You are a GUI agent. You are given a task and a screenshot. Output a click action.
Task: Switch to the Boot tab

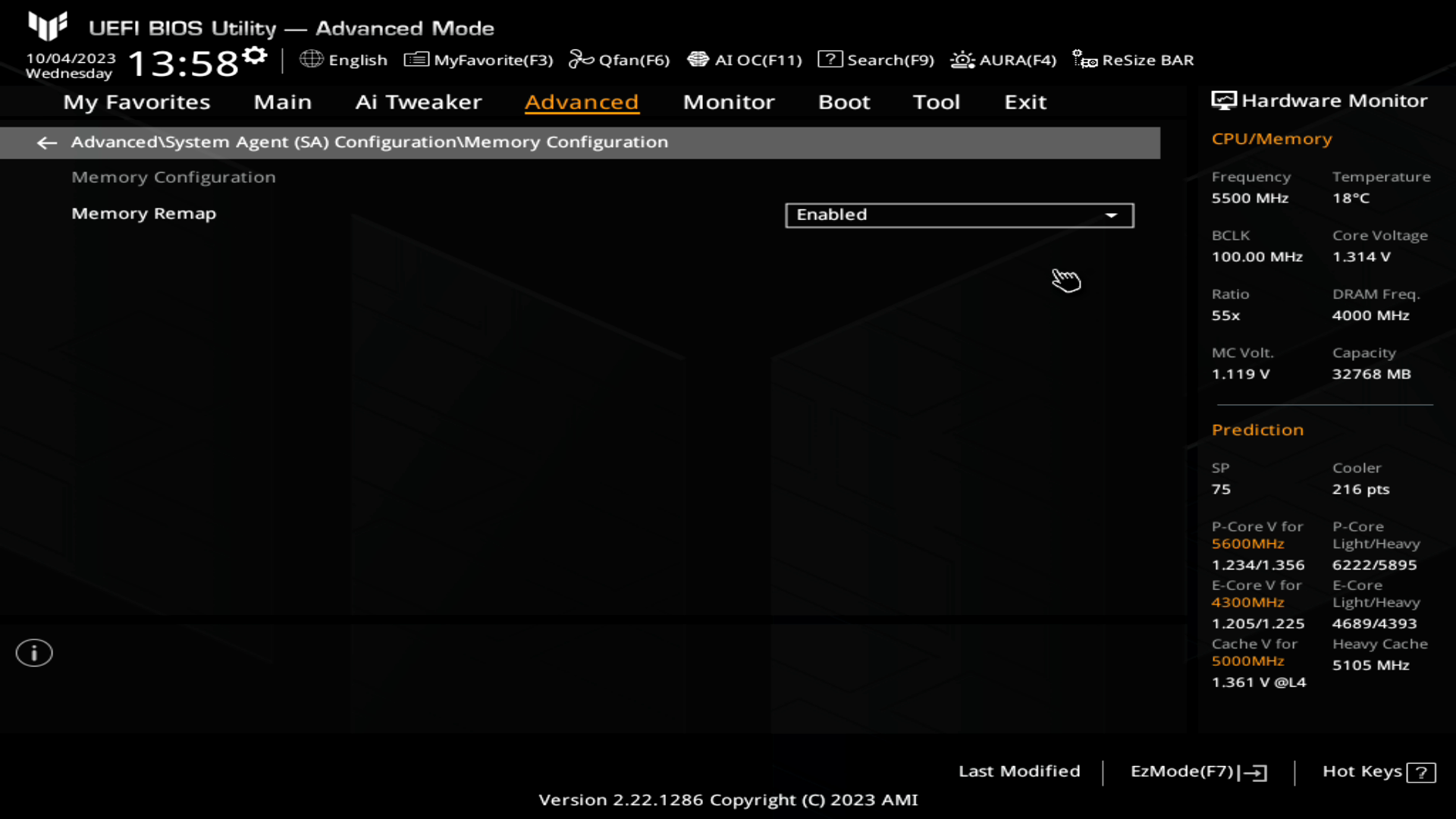pyautogui.click(x=844, y=102)
